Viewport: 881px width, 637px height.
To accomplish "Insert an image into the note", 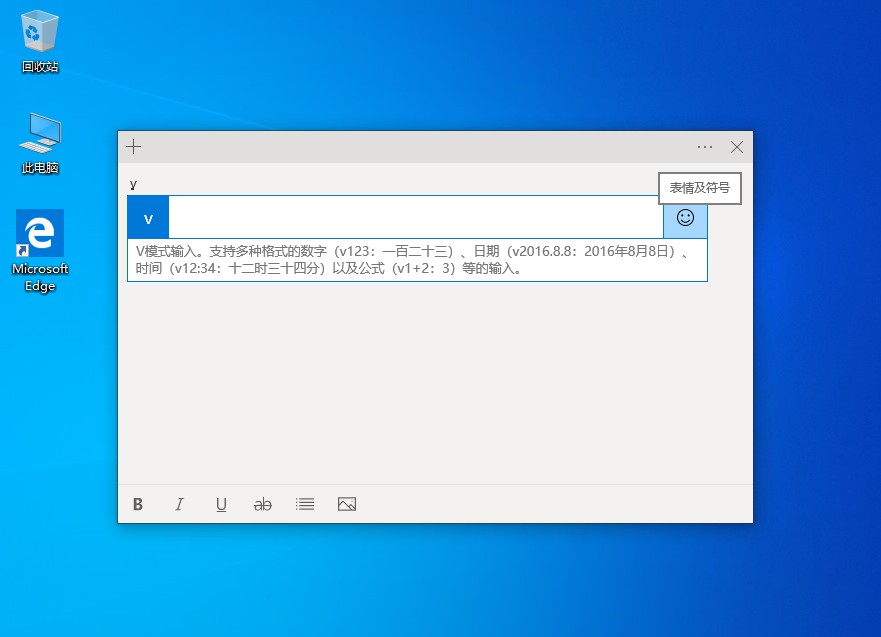I will click(x=347, y=504).
